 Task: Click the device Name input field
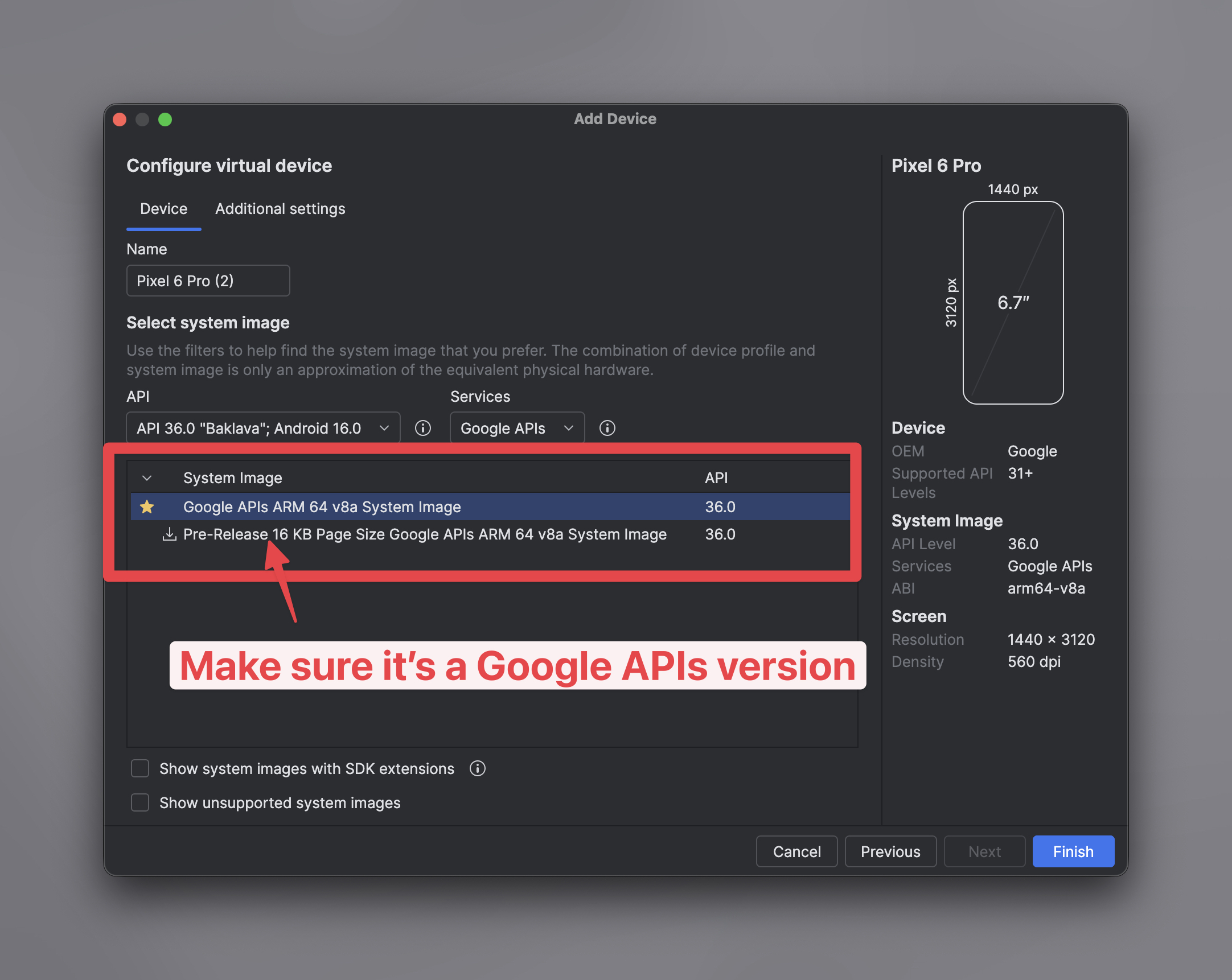pyautogui.click(x=208, y=281)
